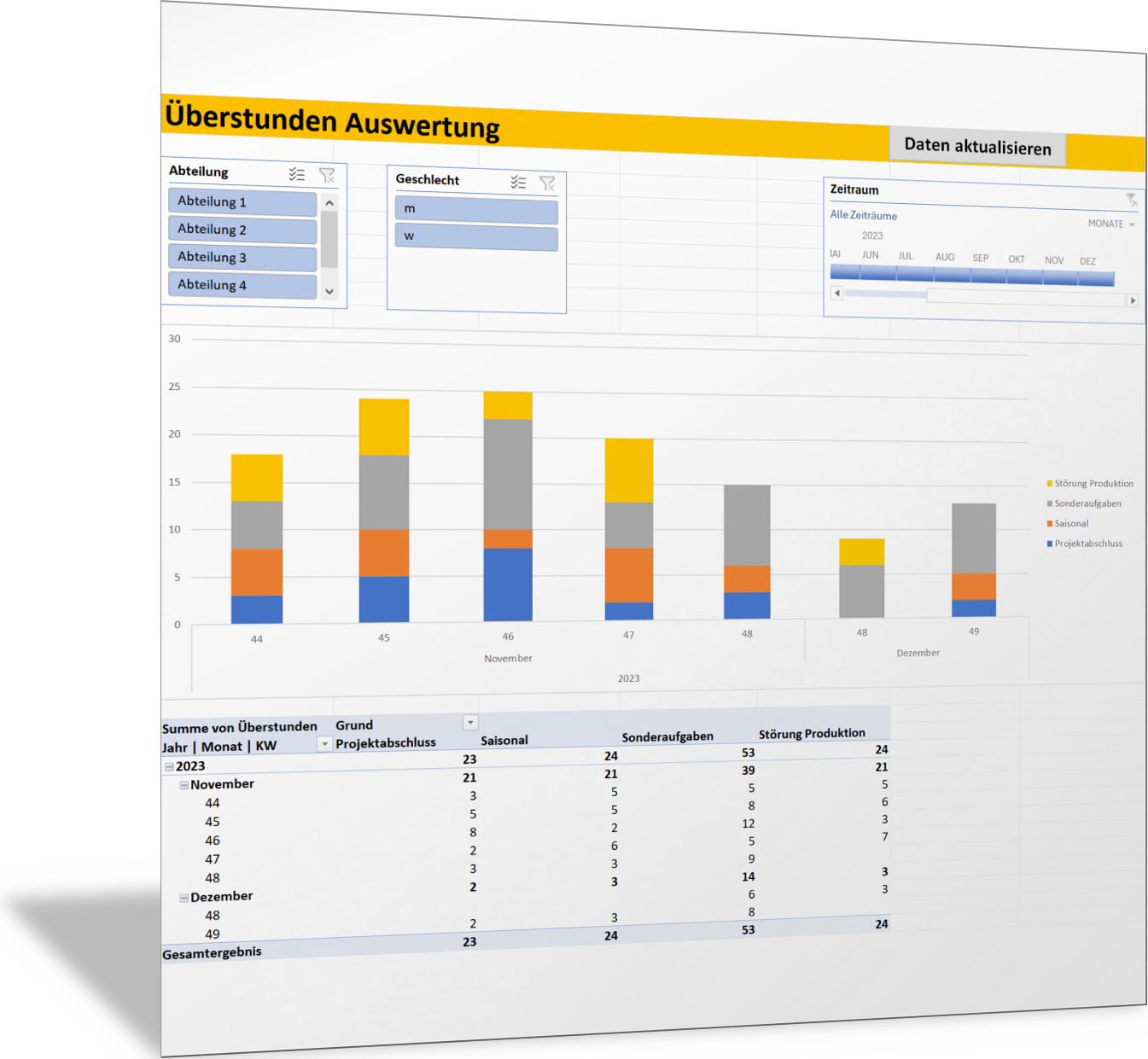
Task: Toggle the 'w' Geschlecht slicer item
Action: click(475, 237)
